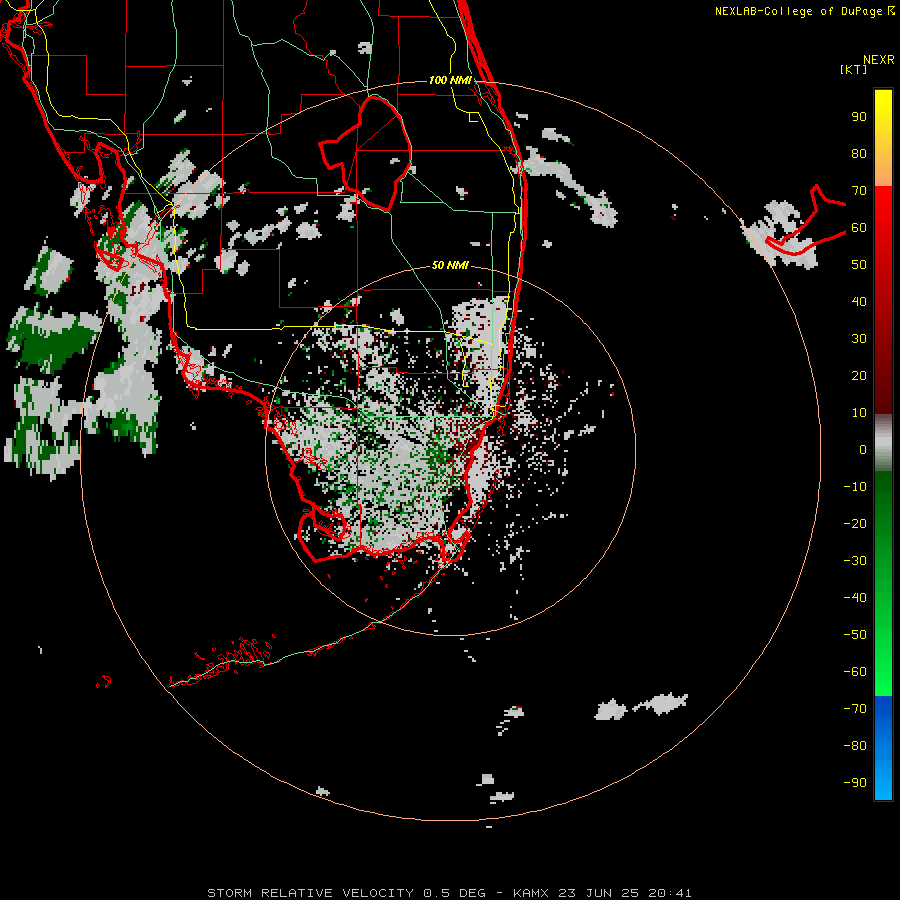
Task: Pick the green segment of the color bar
Action: tap(883, 583)
